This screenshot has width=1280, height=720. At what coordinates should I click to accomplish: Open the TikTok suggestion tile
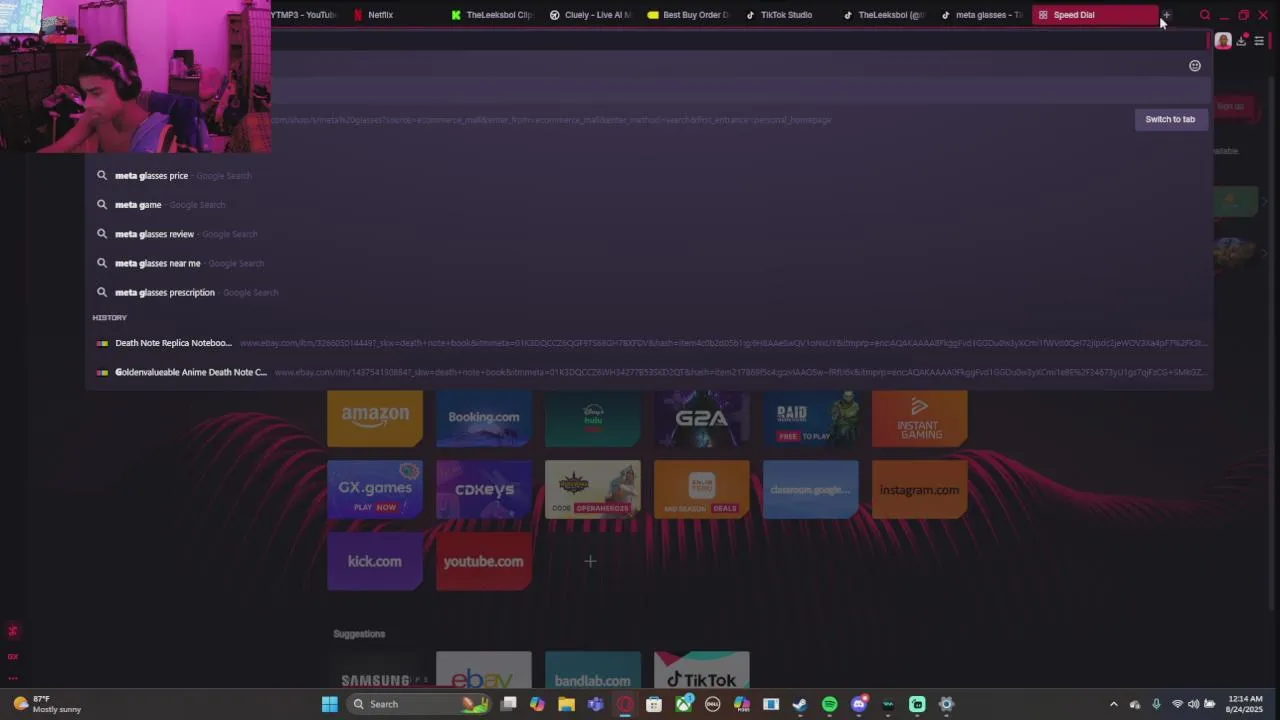702,671
